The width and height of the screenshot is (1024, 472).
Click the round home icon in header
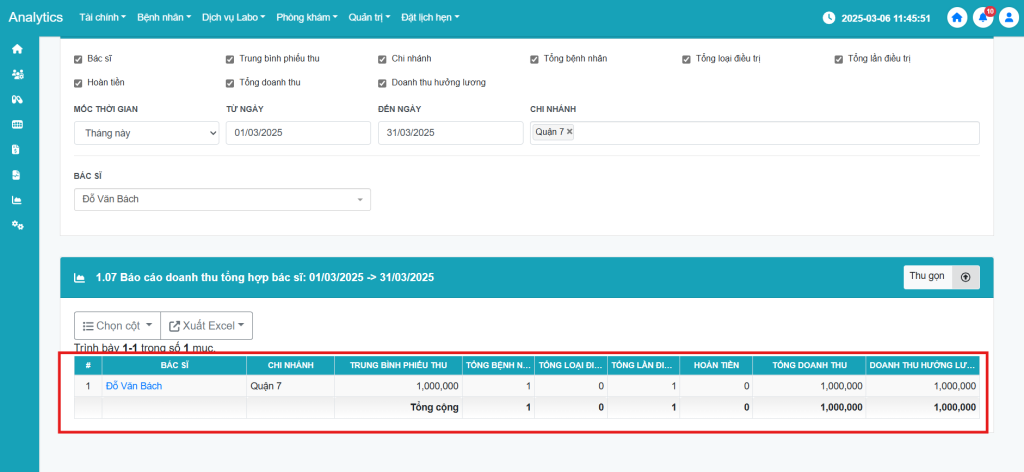pos(957,17)
